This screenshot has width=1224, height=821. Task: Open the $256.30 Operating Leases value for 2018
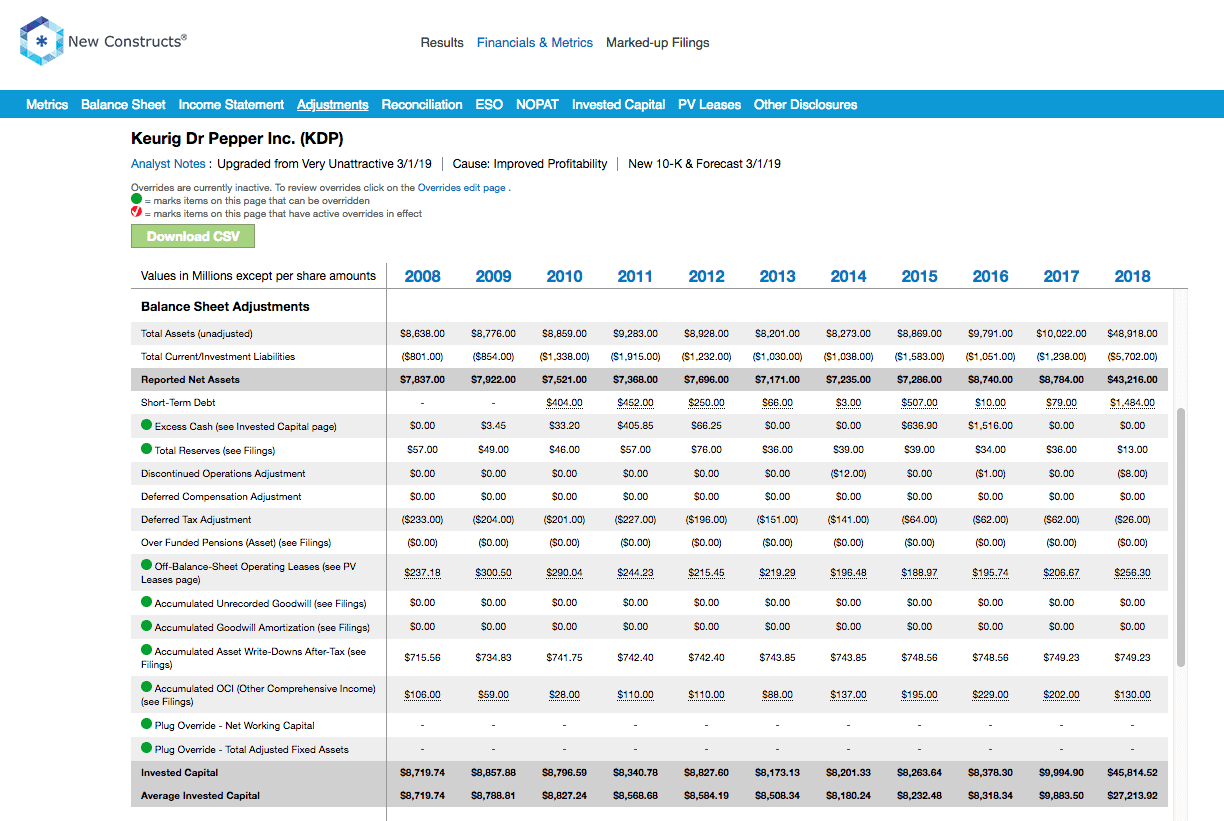[x=1133, y=573]
